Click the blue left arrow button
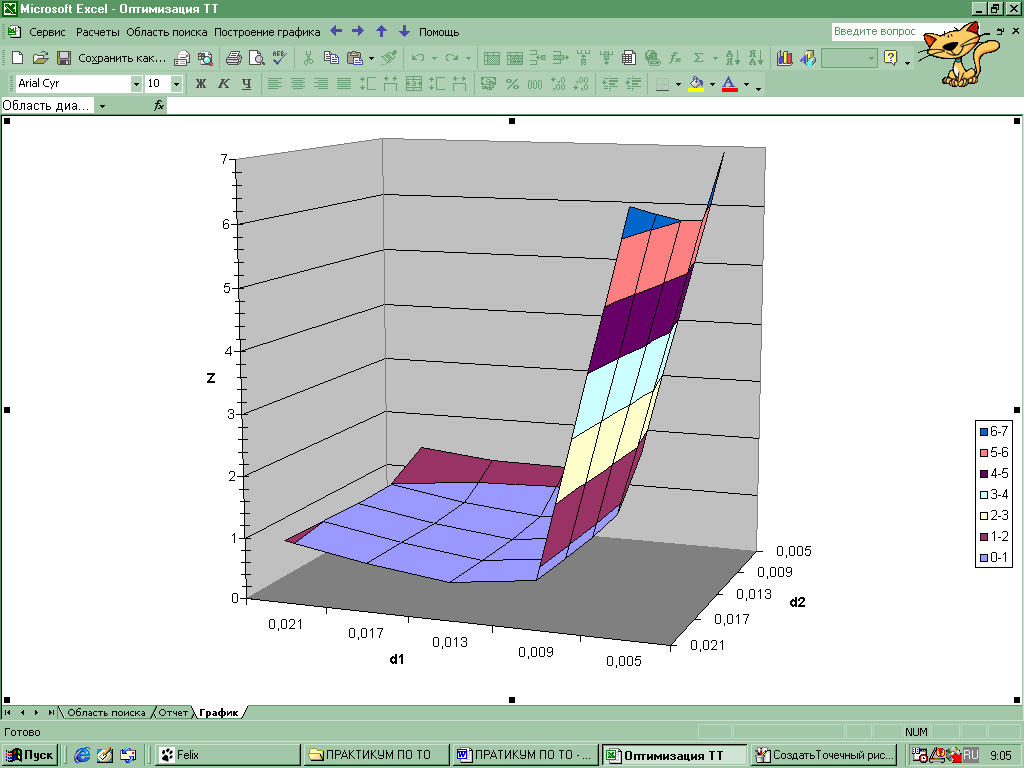The width and height of the screenshot is (1024, 768). 336,31
